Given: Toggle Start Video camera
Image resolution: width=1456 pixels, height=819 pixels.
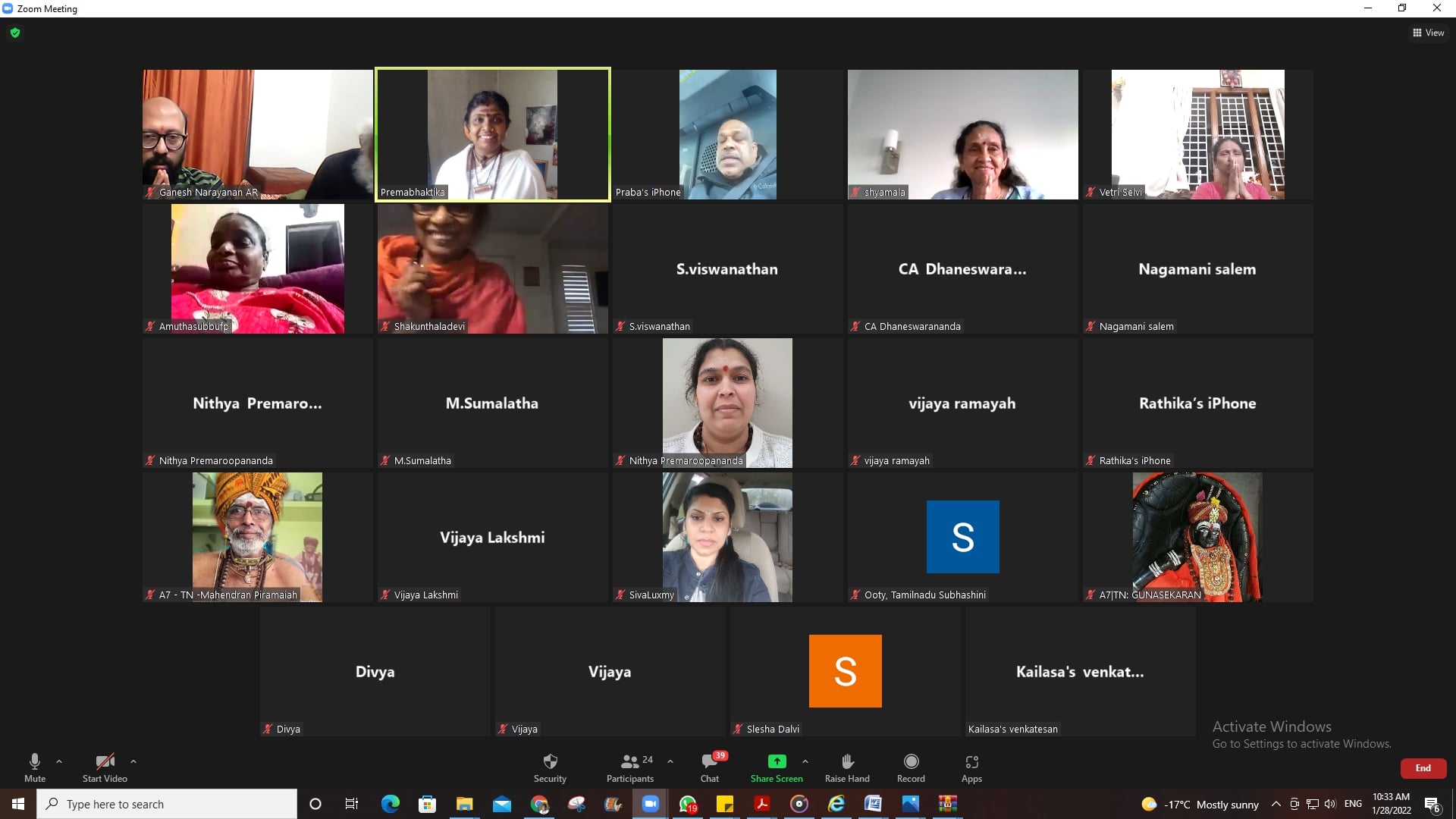Looking at the screenshot, I should coord(105,762).
